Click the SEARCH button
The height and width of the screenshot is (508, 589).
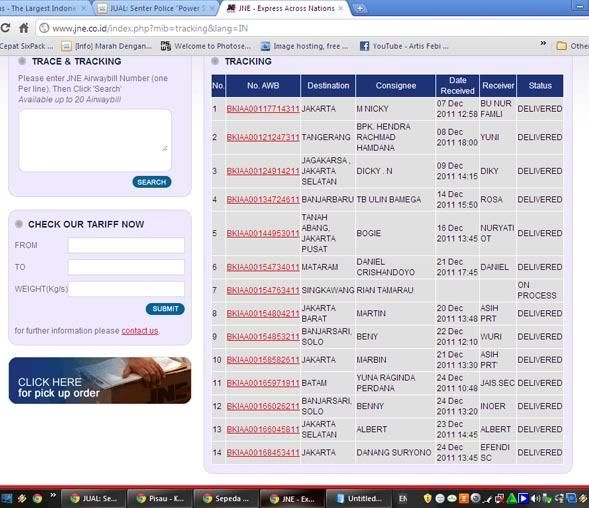[152, 182]
